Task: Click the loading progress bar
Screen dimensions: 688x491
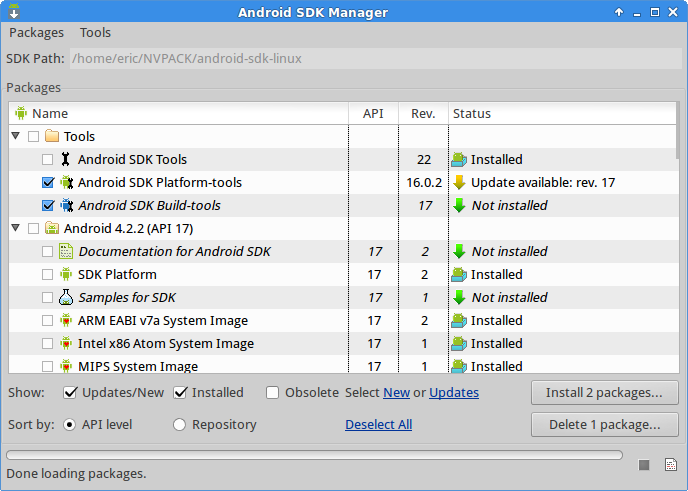Action: (x=314, y=455)
